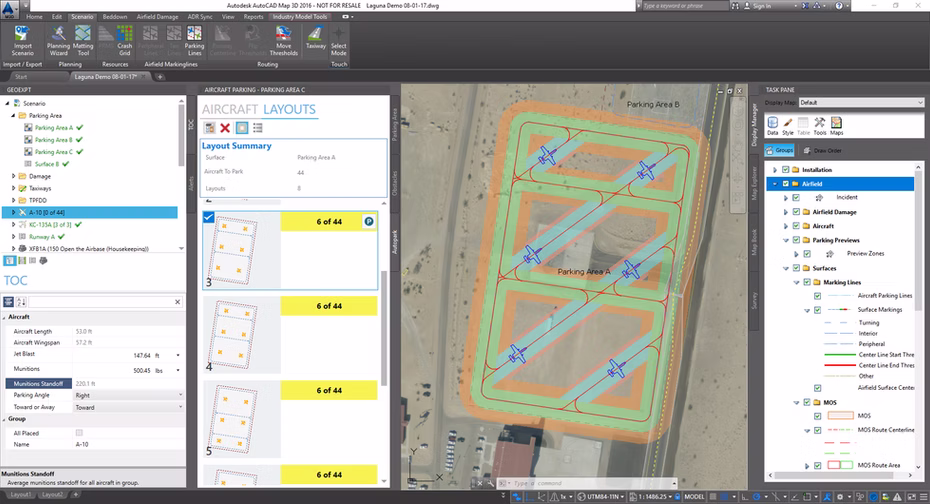The image size is (930, 504).
Task: Switch to the Airfield Damage ribbon tab
Action: [157, 17]
